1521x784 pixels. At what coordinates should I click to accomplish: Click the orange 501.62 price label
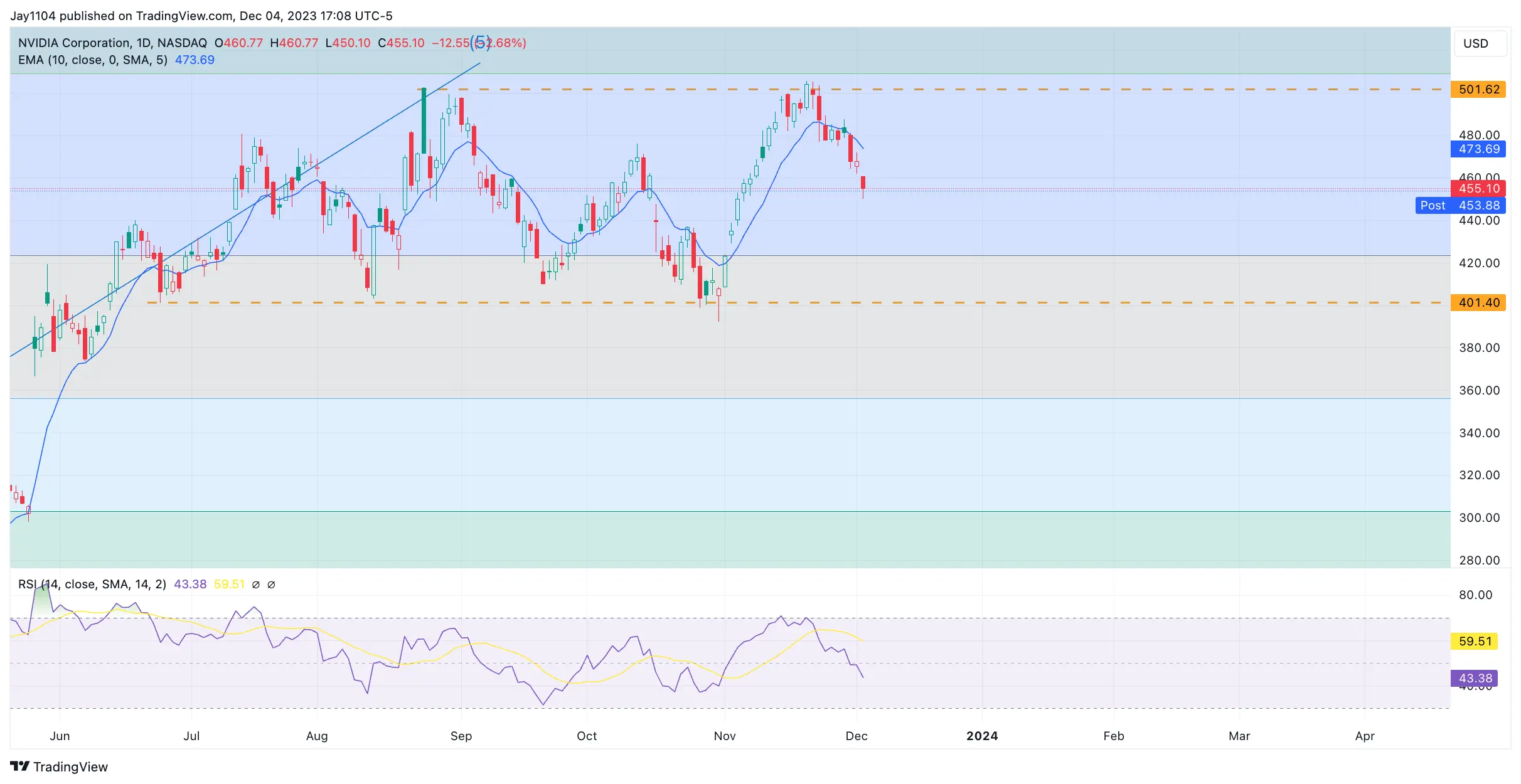pos(1478,89)
